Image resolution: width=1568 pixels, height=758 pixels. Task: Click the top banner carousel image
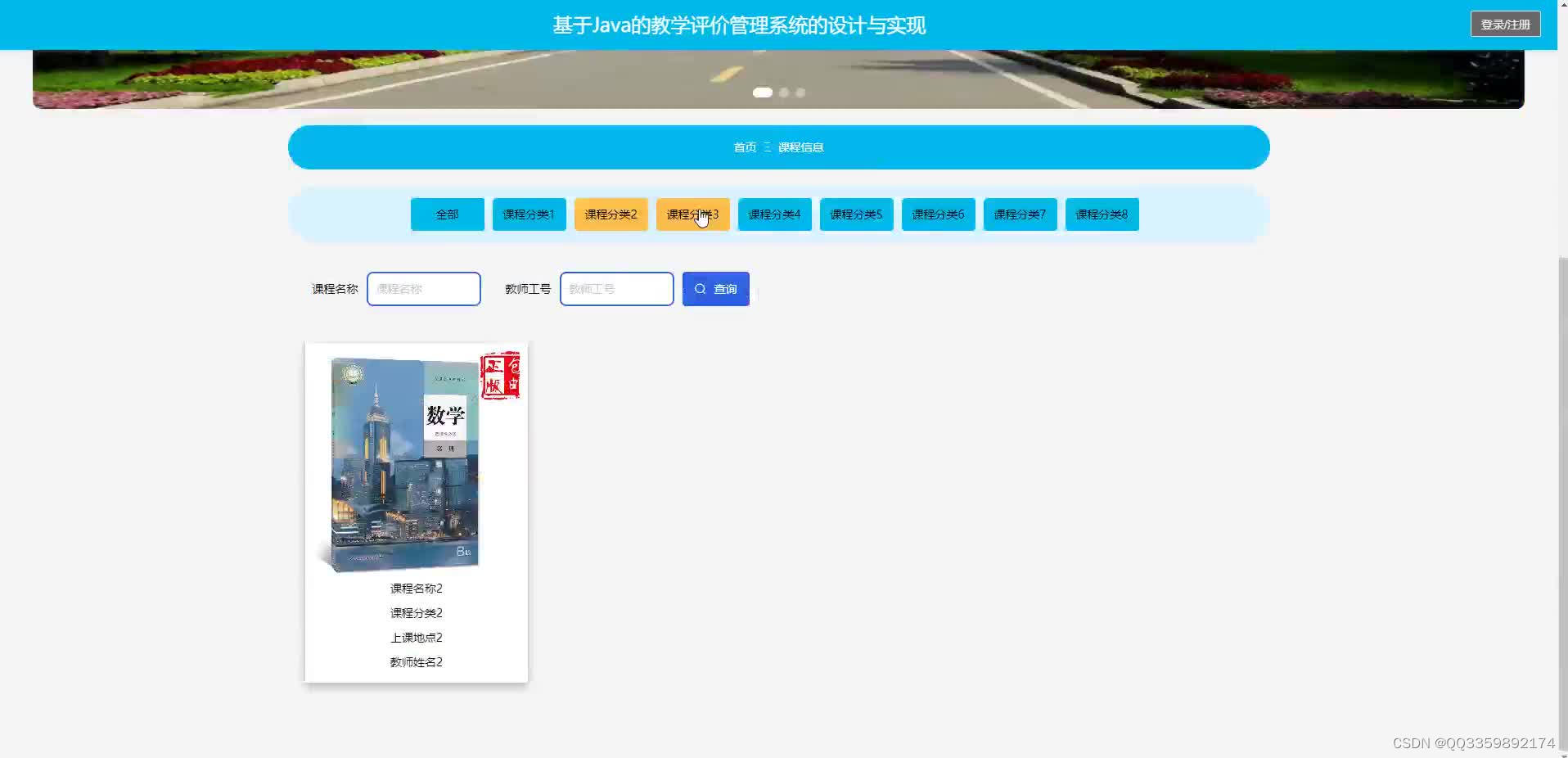(x=778, y=79)
